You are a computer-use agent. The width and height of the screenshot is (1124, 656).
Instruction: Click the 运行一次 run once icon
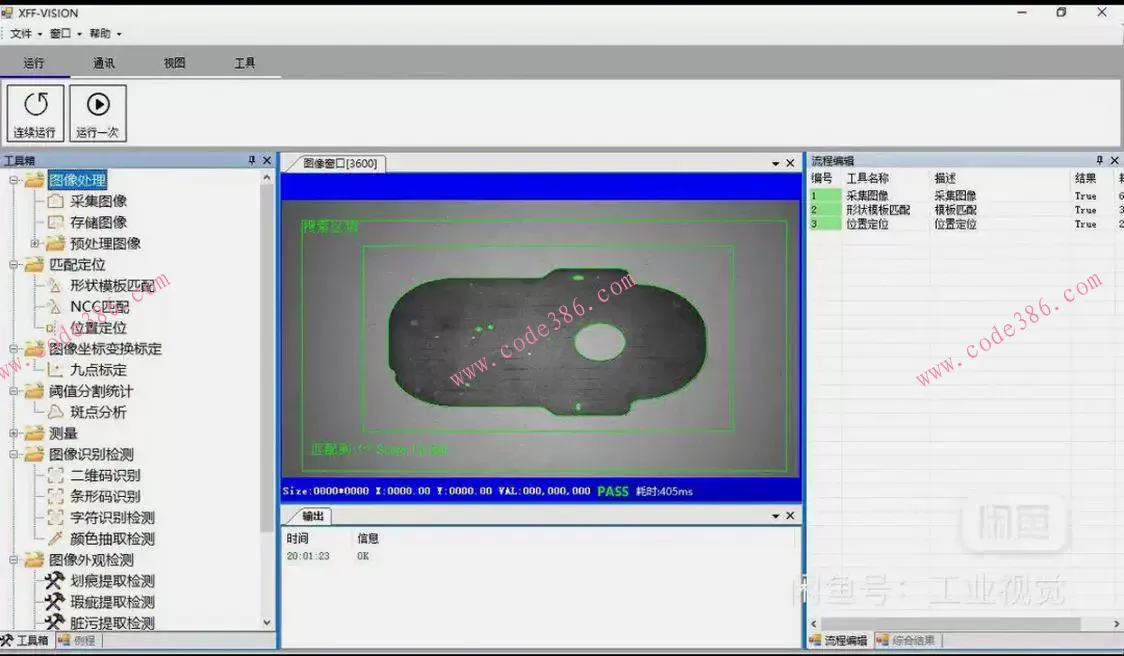(98, 113)
